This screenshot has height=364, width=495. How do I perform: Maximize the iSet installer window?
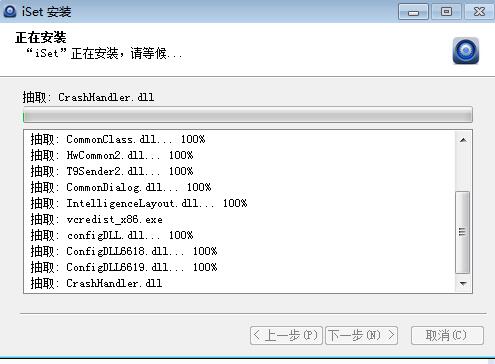point(446,12)
